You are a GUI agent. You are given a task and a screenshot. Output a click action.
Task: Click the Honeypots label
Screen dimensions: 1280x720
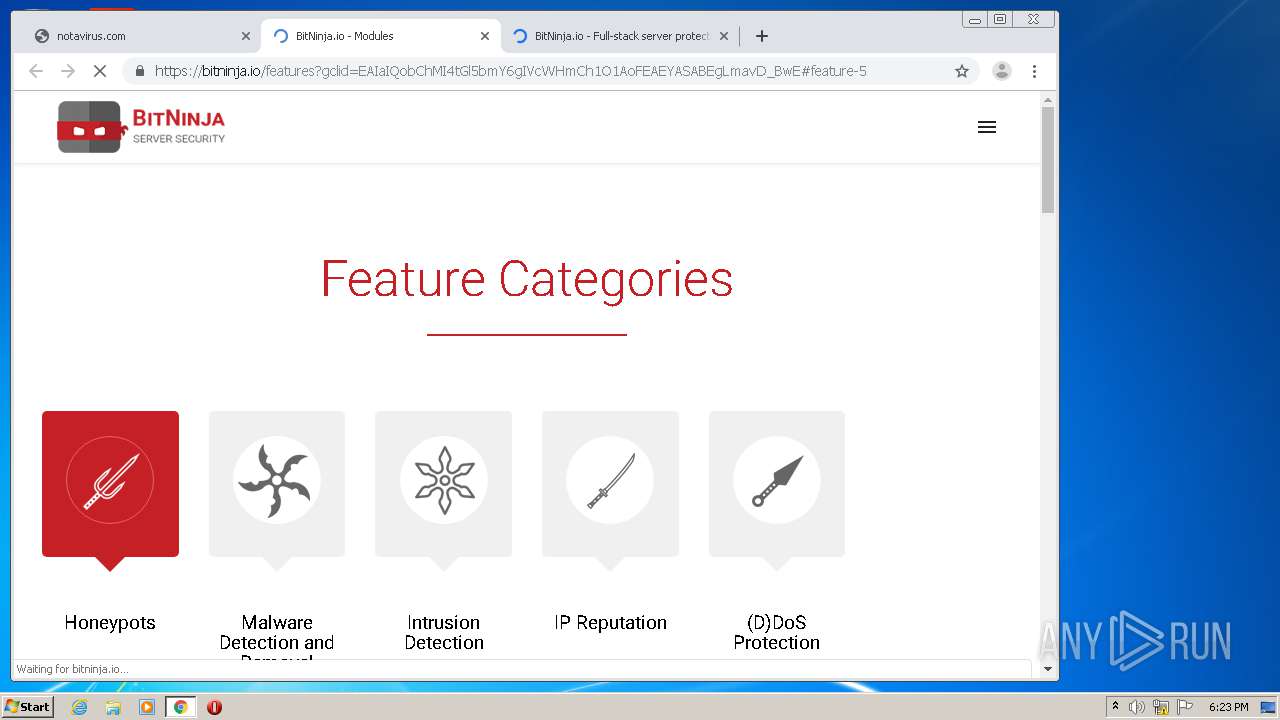pos(110,623)
